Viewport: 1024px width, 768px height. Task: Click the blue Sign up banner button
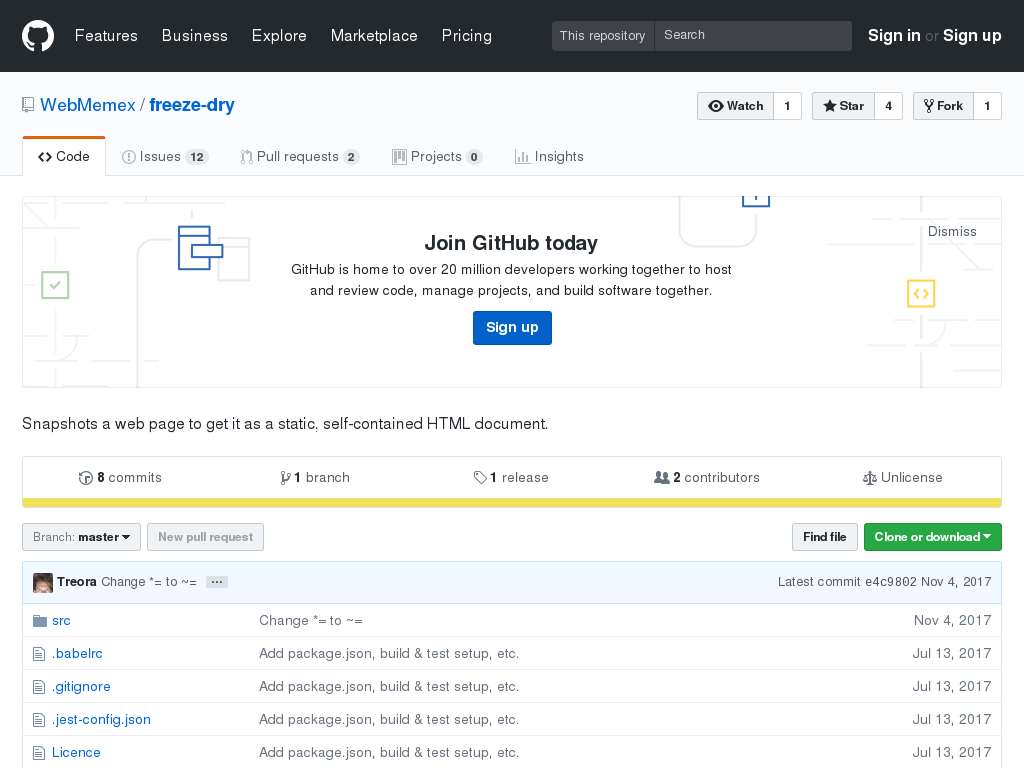(x=512, y=328)
